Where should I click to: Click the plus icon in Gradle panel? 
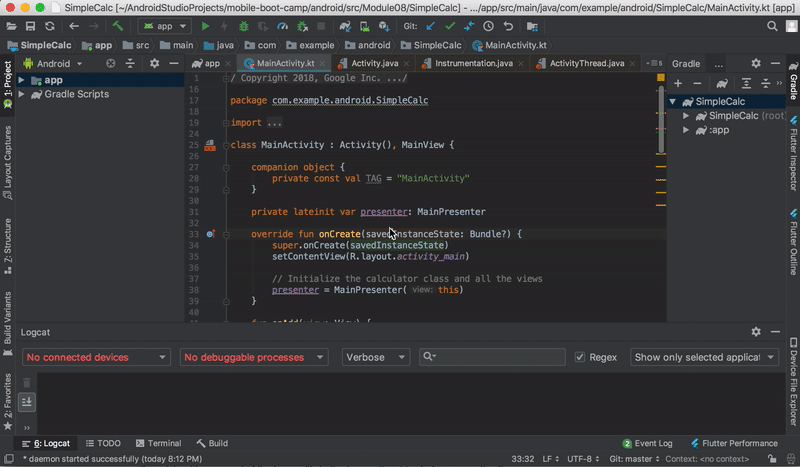click(678, 83)
